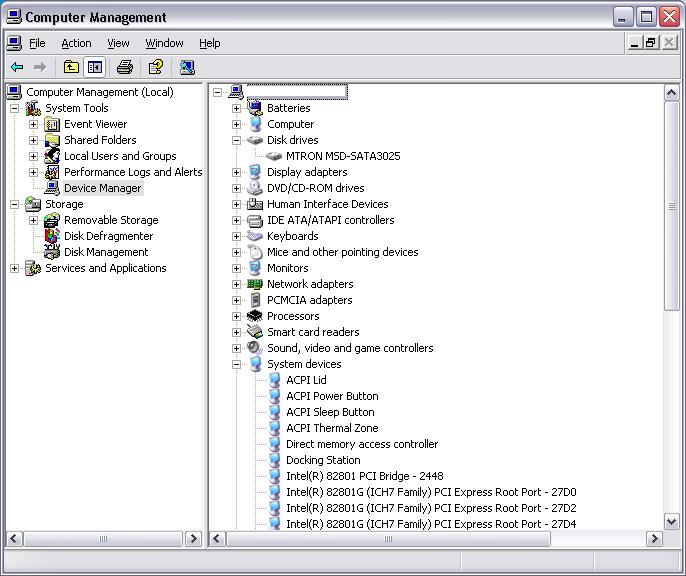Restore the inner MMC child window

click(651, 43)
